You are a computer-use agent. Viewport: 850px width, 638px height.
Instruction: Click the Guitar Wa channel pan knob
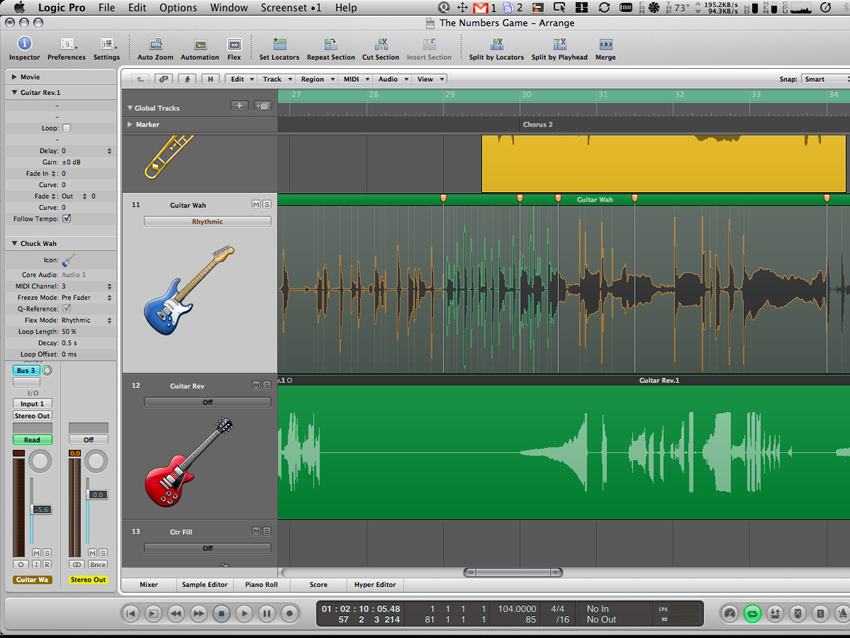click(x=40, y=461)
